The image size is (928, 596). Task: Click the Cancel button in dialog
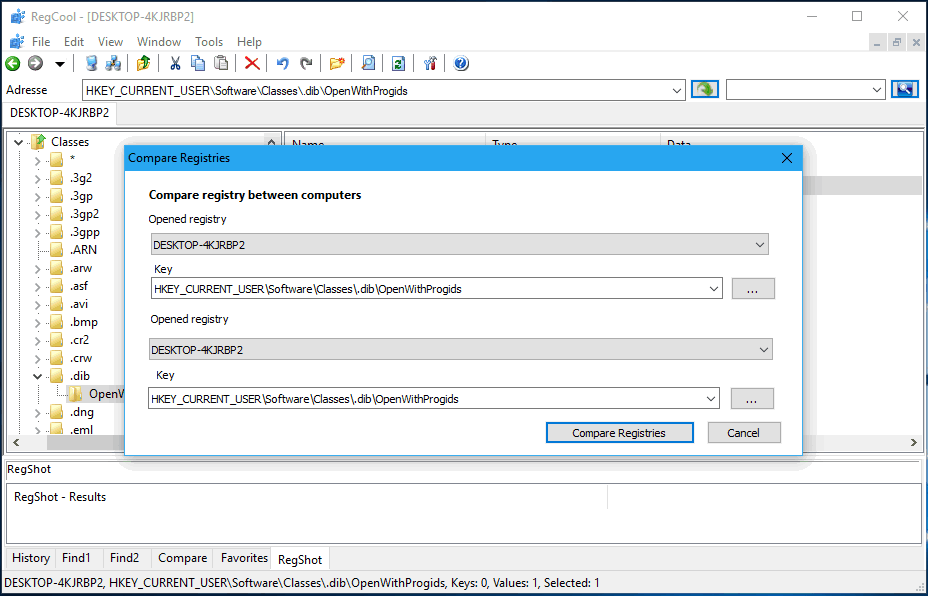tap(744, 433)
